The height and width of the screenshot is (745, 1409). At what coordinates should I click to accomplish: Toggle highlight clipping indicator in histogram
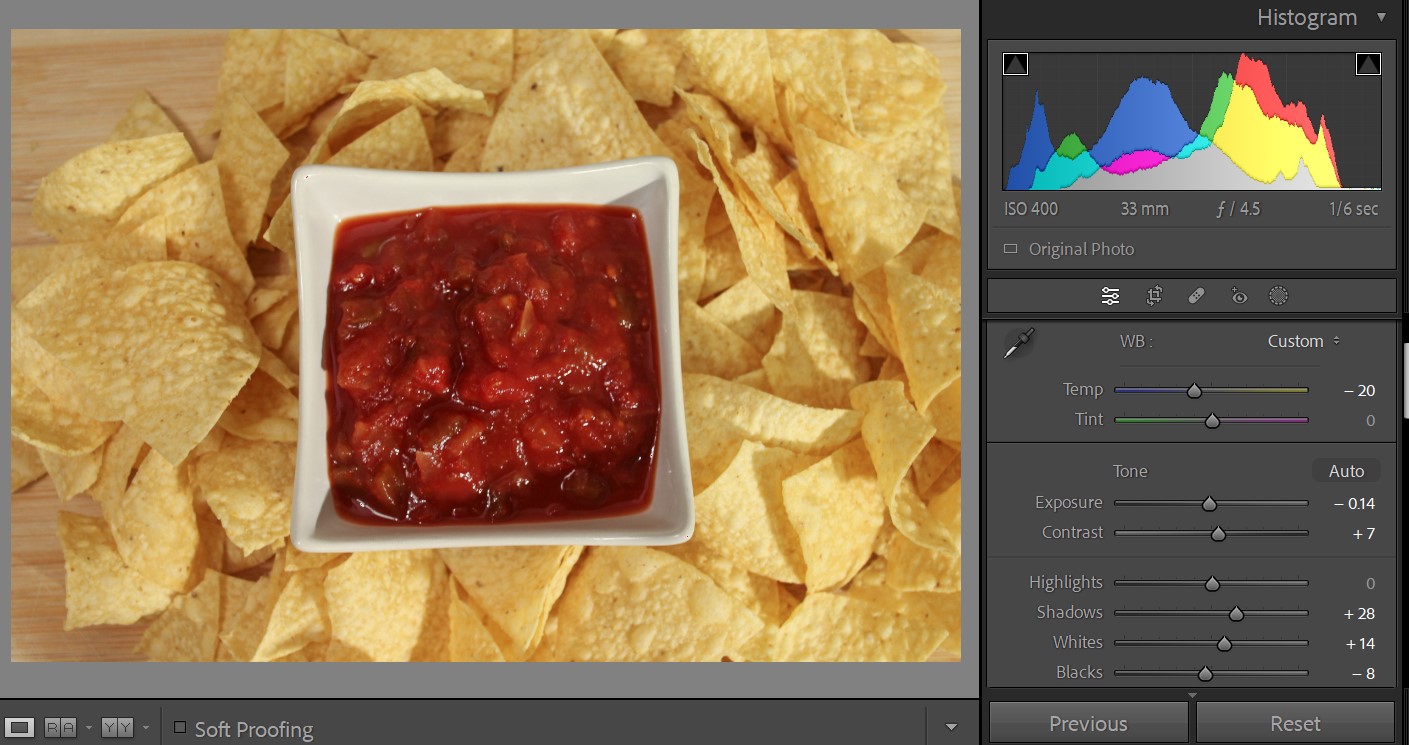1368,65
